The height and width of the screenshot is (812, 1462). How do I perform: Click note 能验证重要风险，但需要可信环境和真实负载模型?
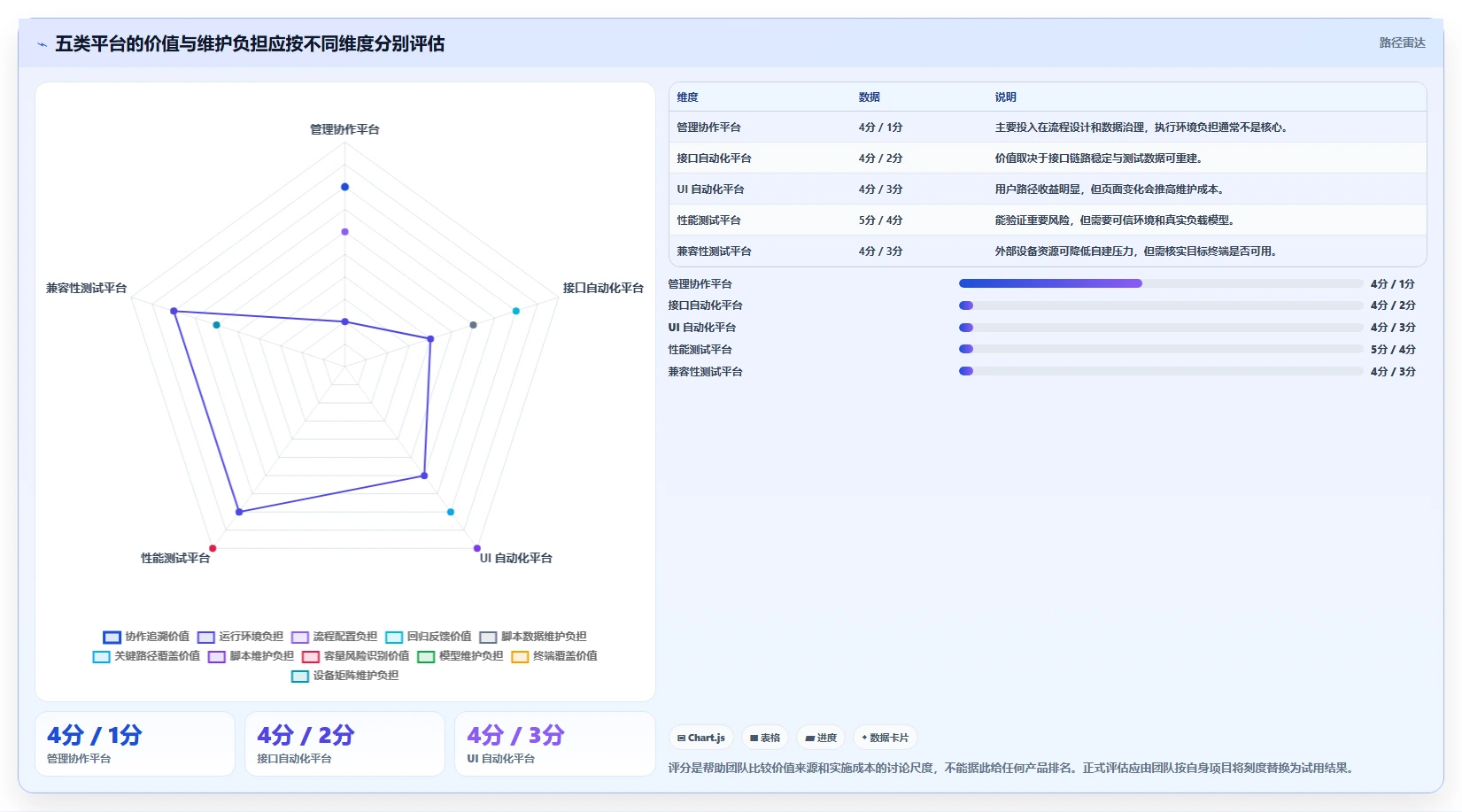click(1115, 220)
